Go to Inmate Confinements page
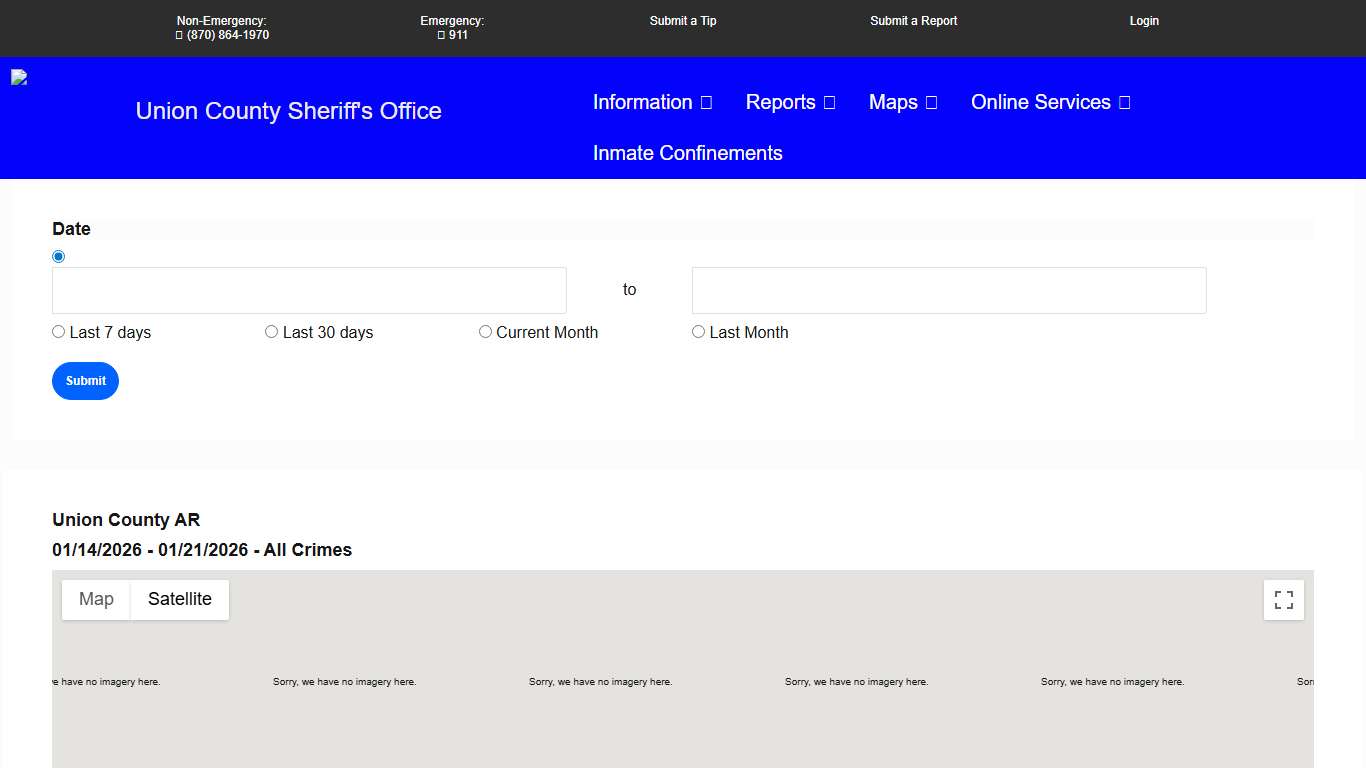Screen dimensions: 1366x768 pyautogui.click(x=687, y=153)
